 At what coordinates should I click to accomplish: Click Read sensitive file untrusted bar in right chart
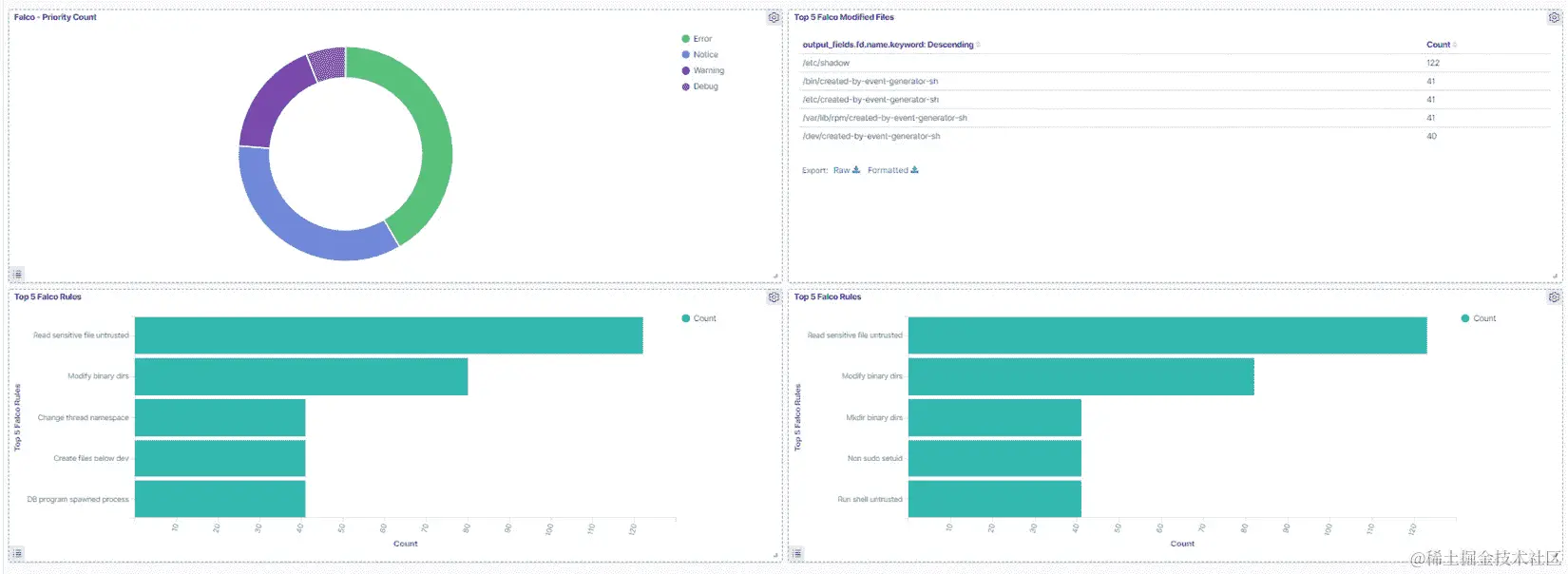coord(1167,335)
